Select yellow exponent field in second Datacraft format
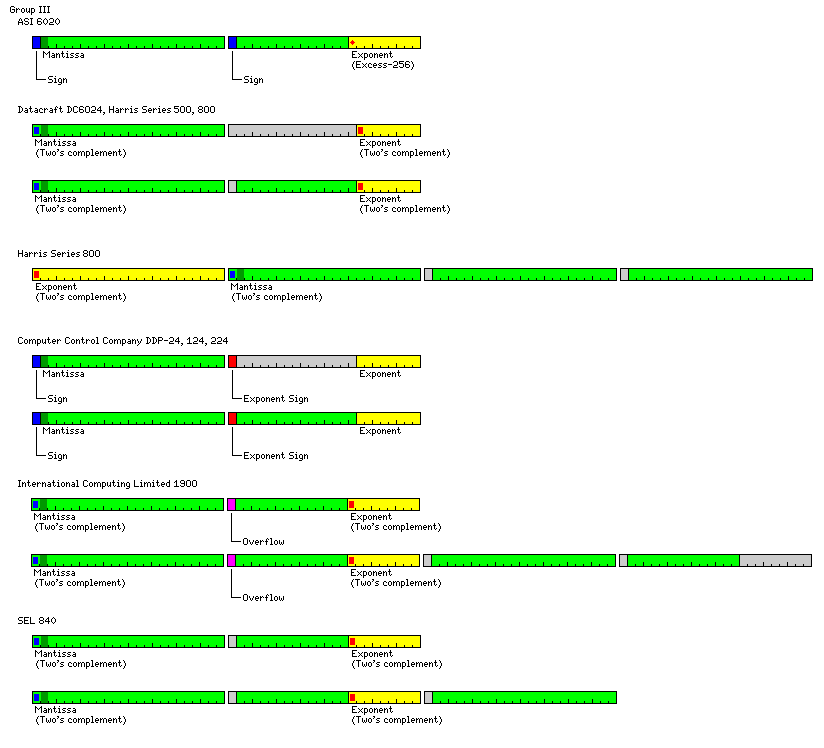This screenshot has height=748, width=824. click(389, 187)
